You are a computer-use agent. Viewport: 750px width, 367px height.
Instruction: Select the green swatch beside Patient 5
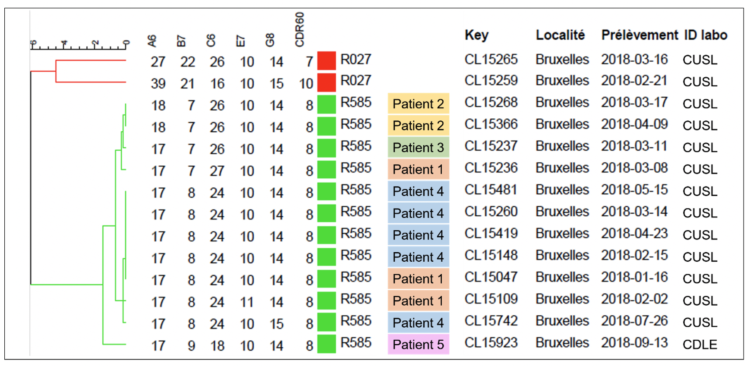(327, 345)
